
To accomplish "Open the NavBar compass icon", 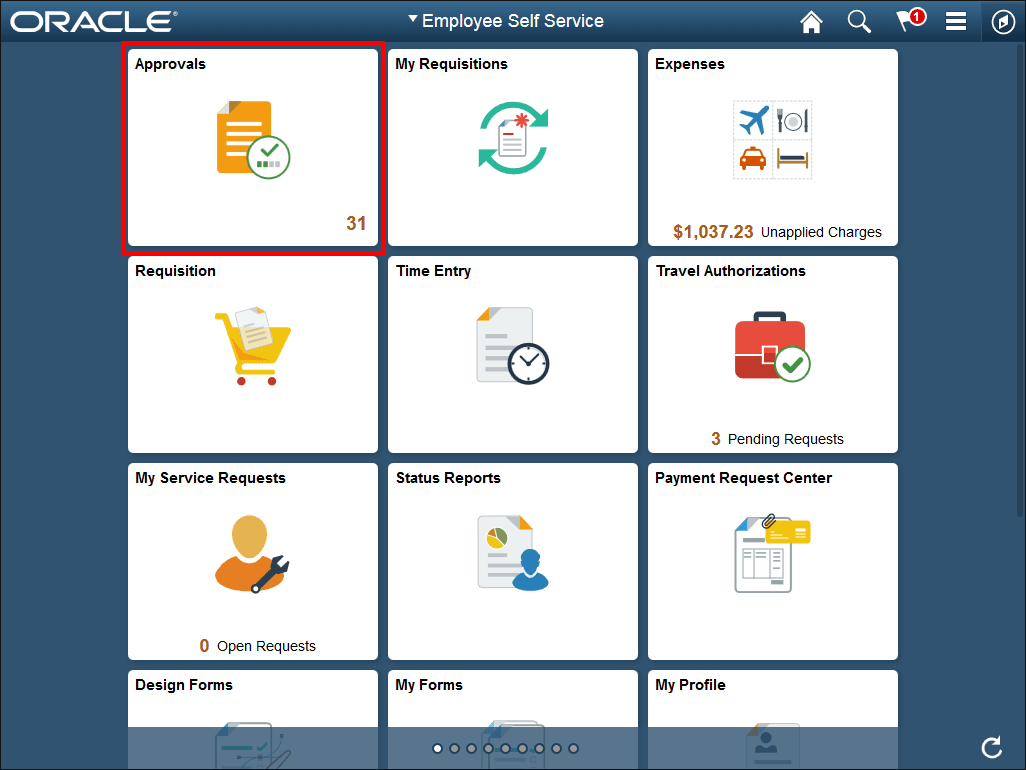I will click(1004, 21).
